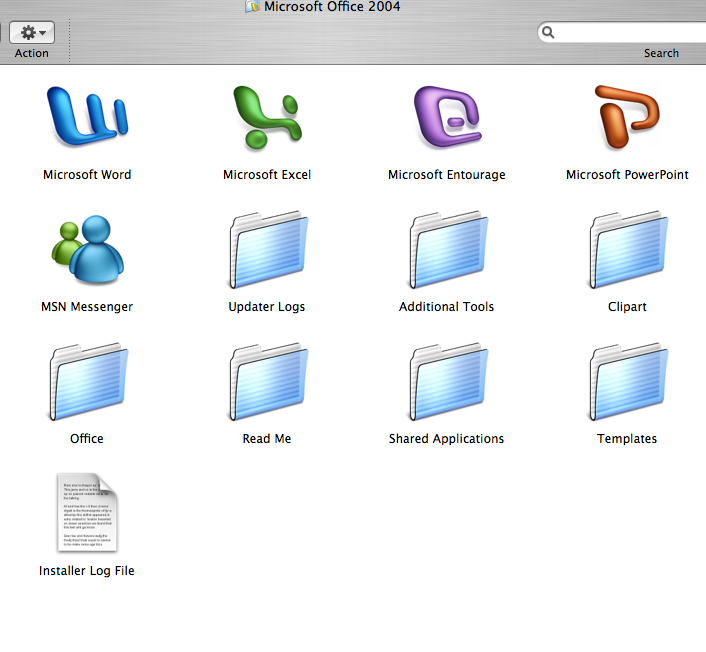Click the magnifying glass search icon

[x=548, y=32]
